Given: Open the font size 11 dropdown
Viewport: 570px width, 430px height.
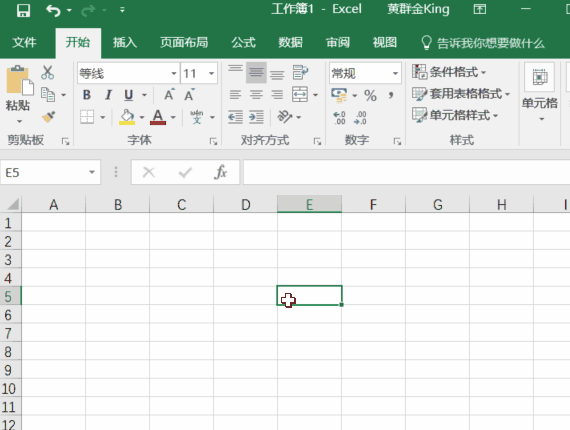Looking at the screenshot, I should coord(211,73).
